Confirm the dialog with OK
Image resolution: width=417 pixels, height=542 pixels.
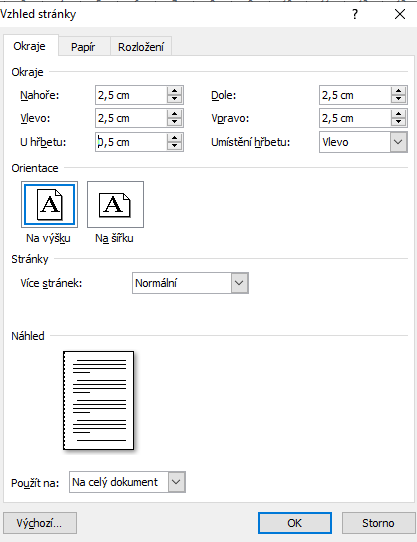295,523
